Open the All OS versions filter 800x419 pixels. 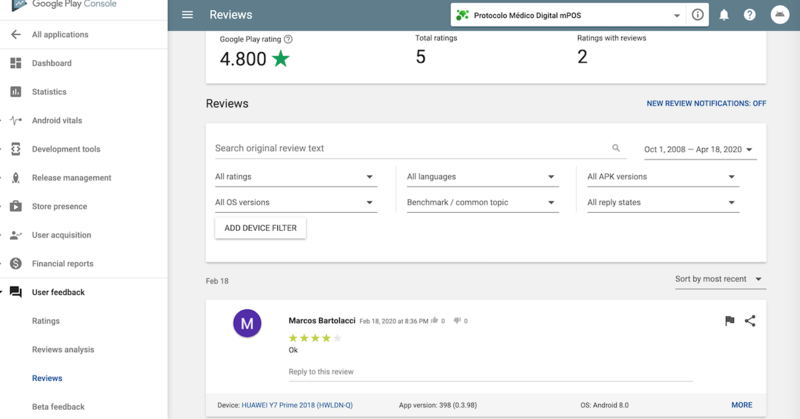click(296, 203)
